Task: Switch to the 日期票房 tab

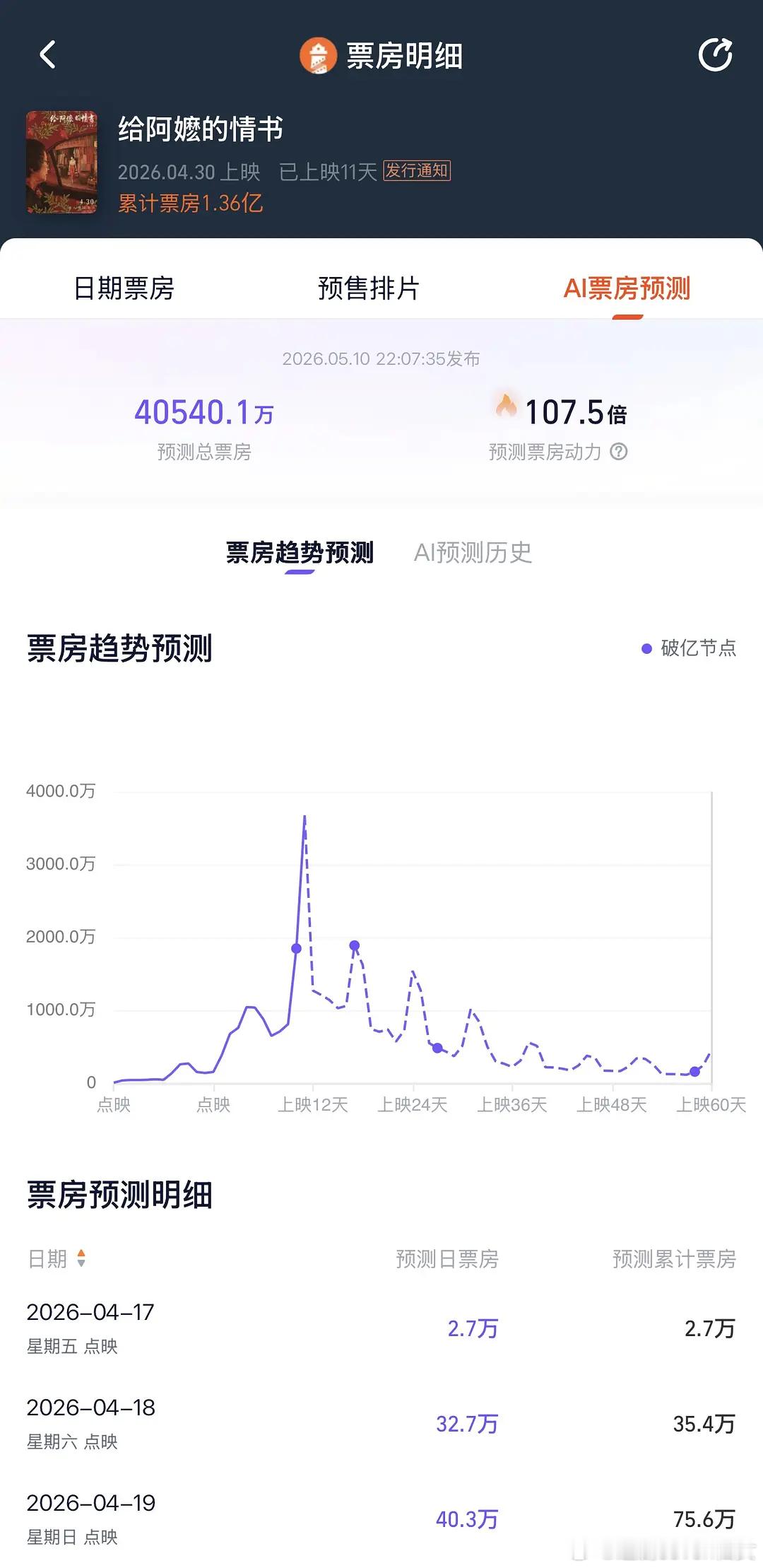Action: pyautogui.click(x=124, y=288)
